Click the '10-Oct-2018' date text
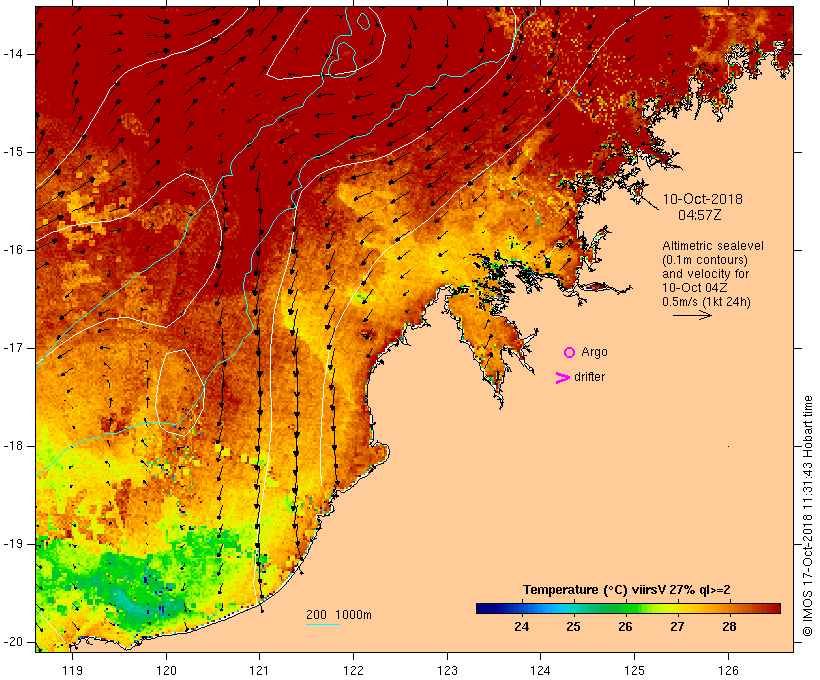Image resolution: width=820 pixels, height=680 pixels. (702, 199)
